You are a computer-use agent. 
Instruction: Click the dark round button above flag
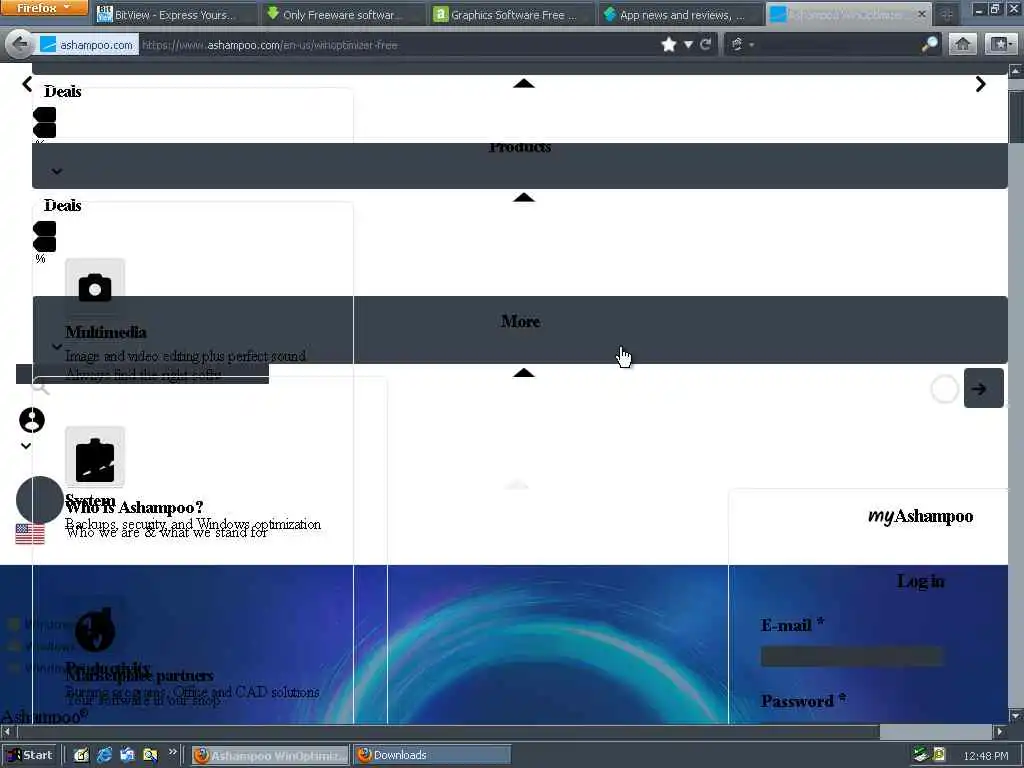[39, 500]
